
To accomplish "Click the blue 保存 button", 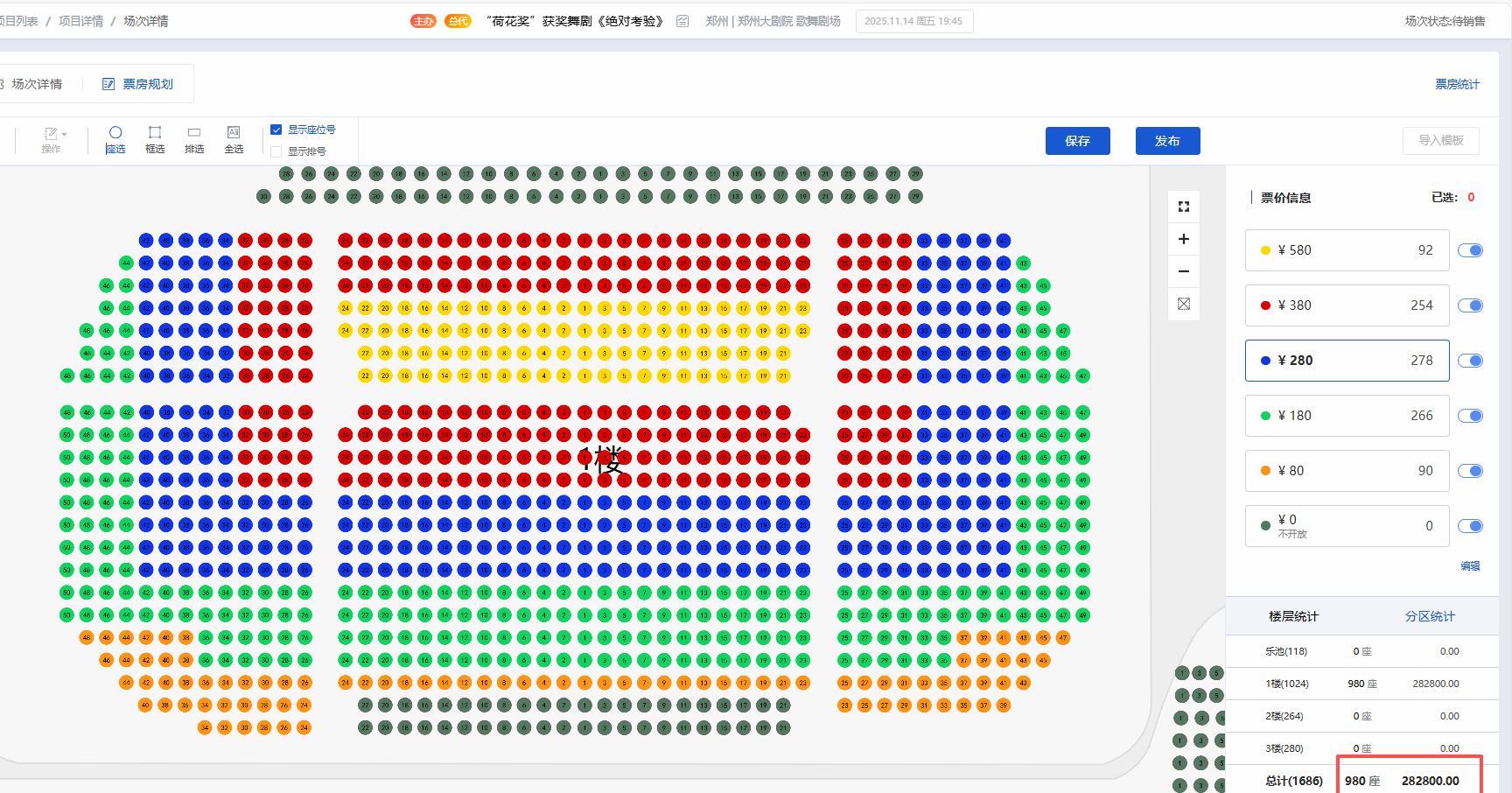I will [1077, 141].
